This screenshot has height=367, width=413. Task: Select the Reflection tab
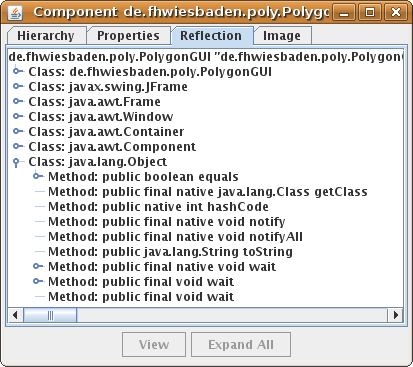211,36
